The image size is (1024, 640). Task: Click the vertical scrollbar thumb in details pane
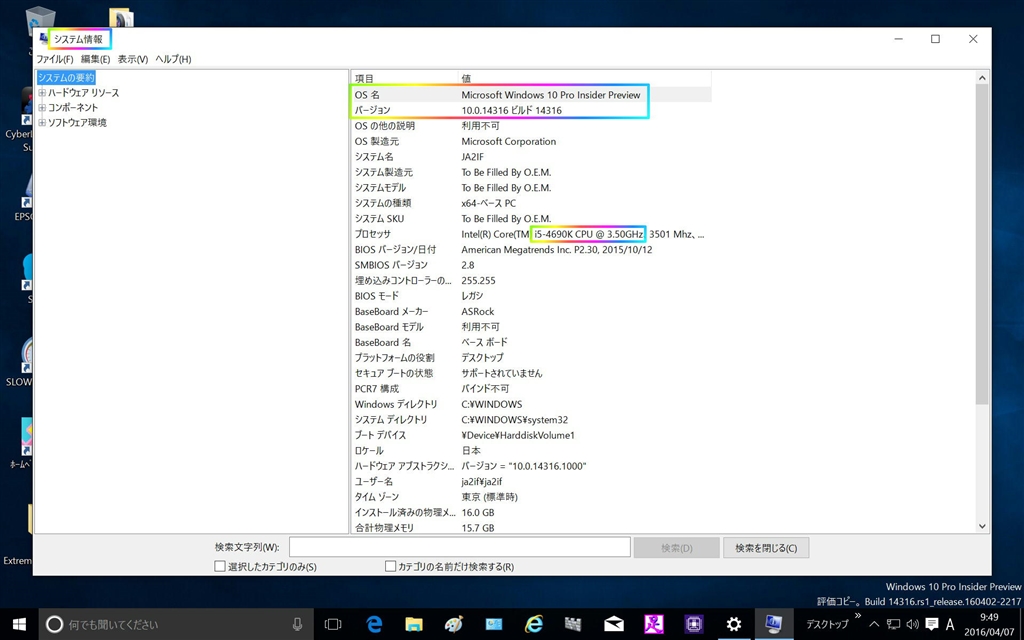[982, 244]
